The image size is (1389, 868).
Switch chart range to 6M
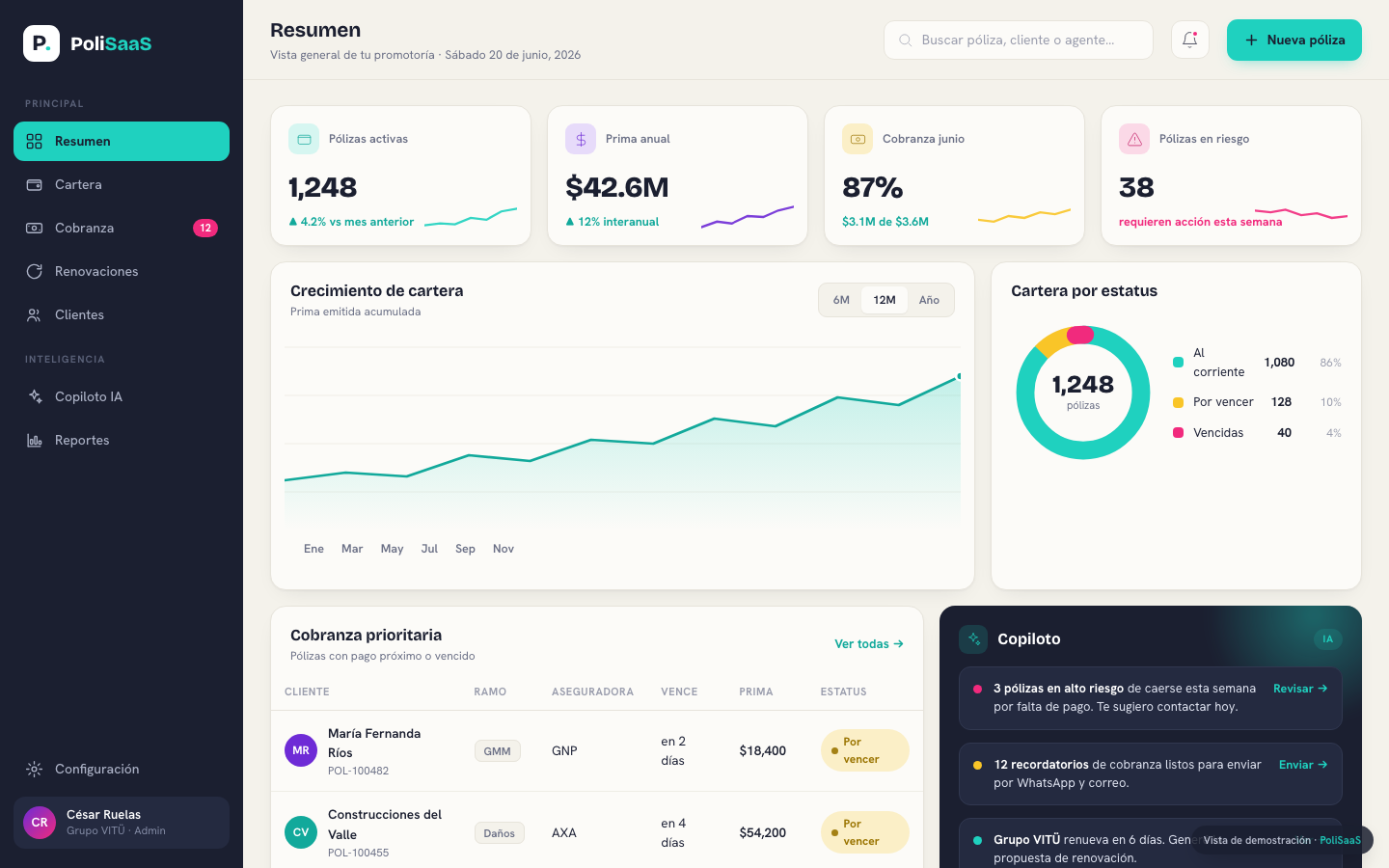(x=841, y=300)
